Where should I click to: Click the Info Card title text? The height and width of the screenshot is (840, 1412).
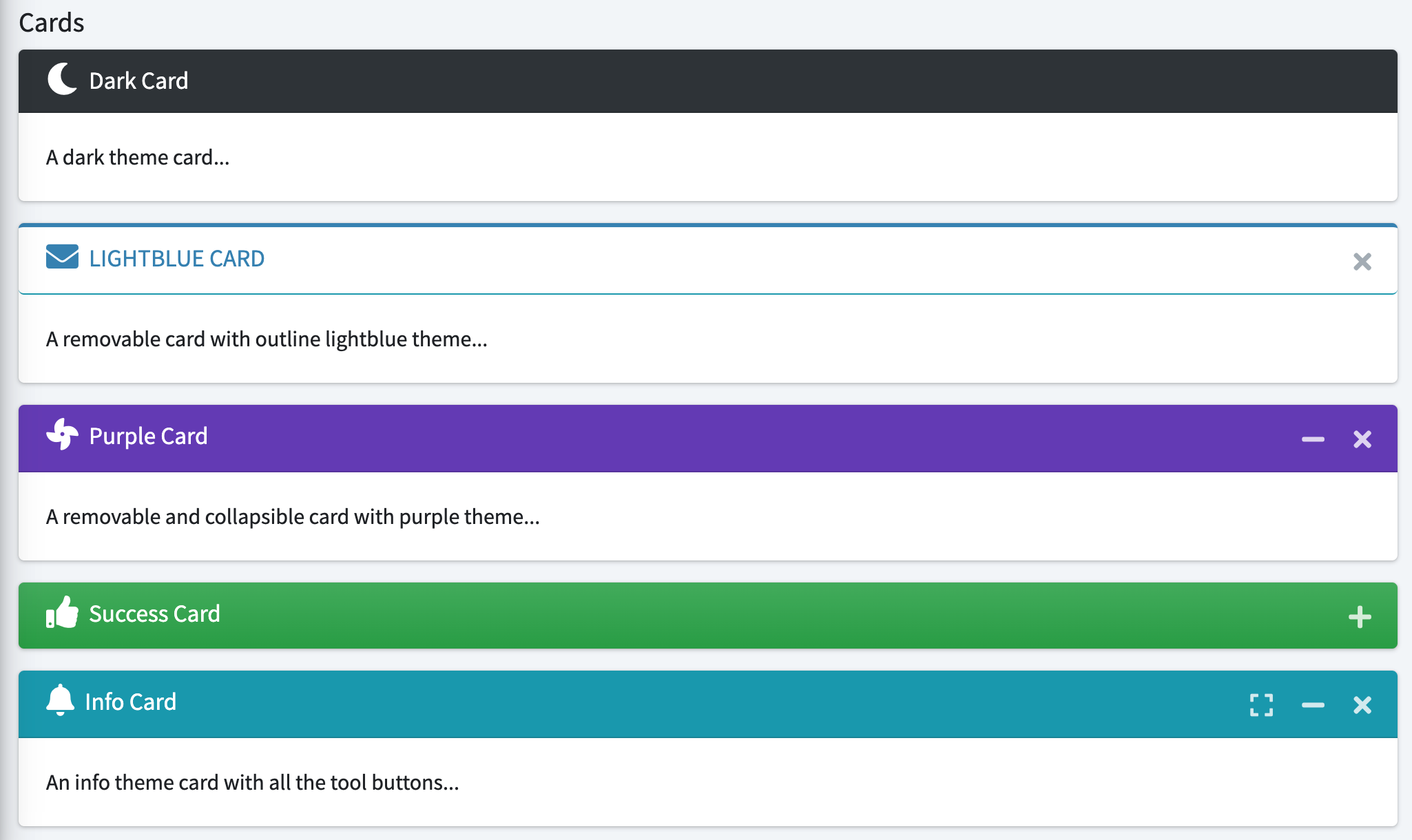tap(130, 702)
